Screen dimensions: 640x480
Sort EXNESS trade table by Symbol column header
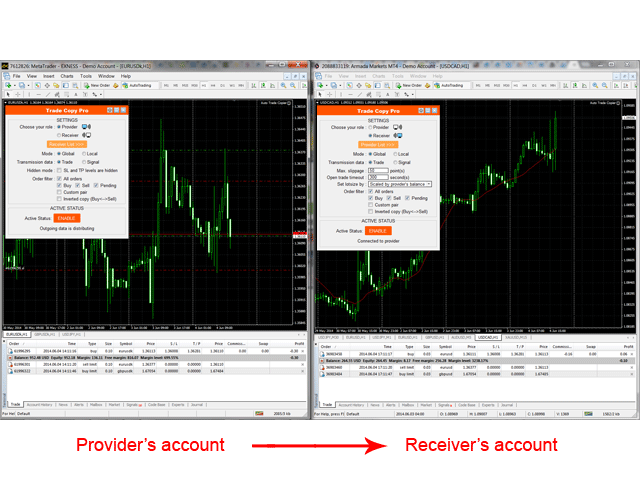pos(126,344)
